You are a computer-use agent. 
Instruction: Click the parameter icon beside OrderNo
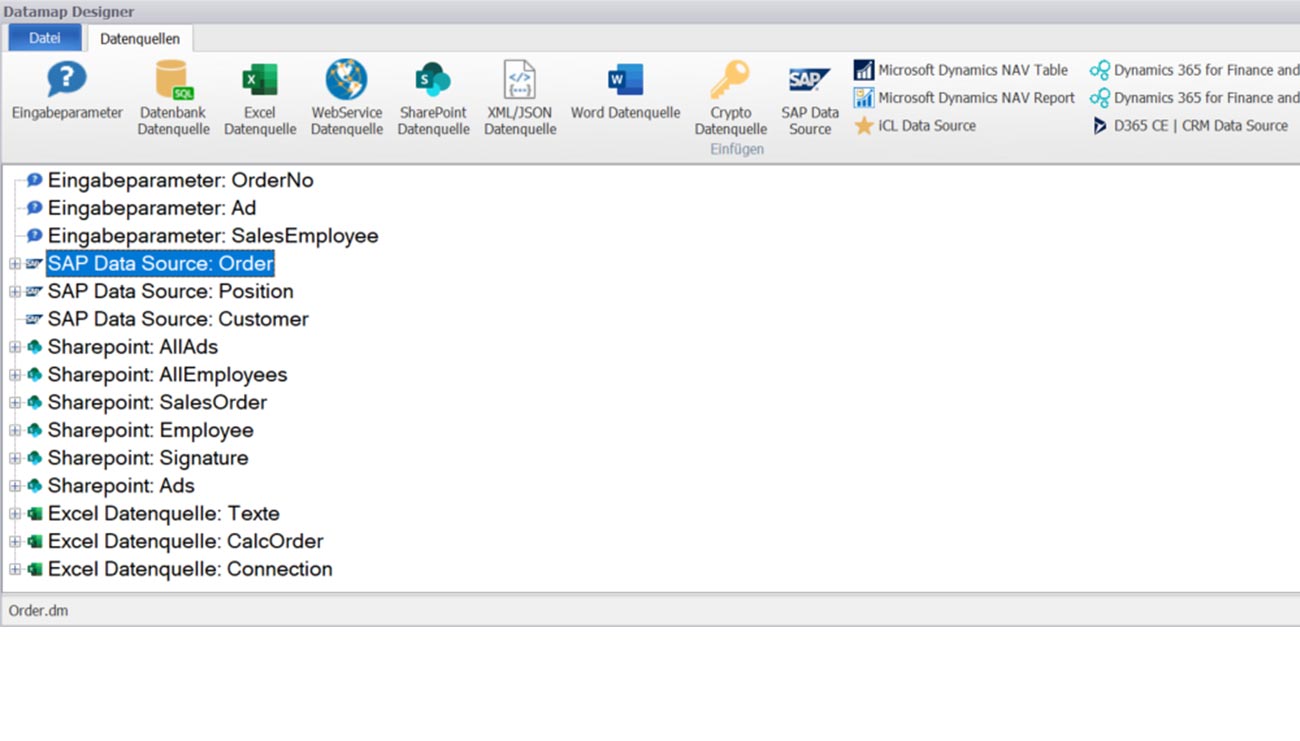[35, 180]
